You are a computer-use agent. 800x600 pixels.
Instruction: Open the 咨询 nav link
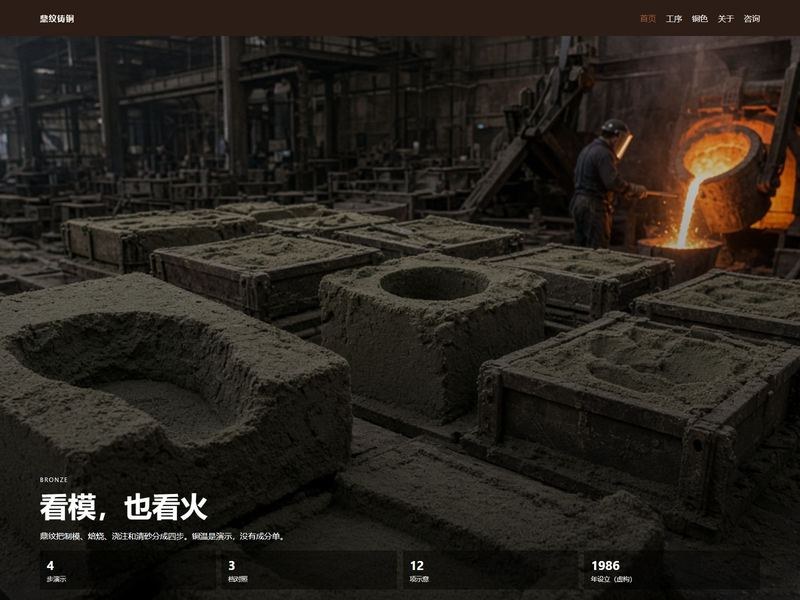click(752, 19)
